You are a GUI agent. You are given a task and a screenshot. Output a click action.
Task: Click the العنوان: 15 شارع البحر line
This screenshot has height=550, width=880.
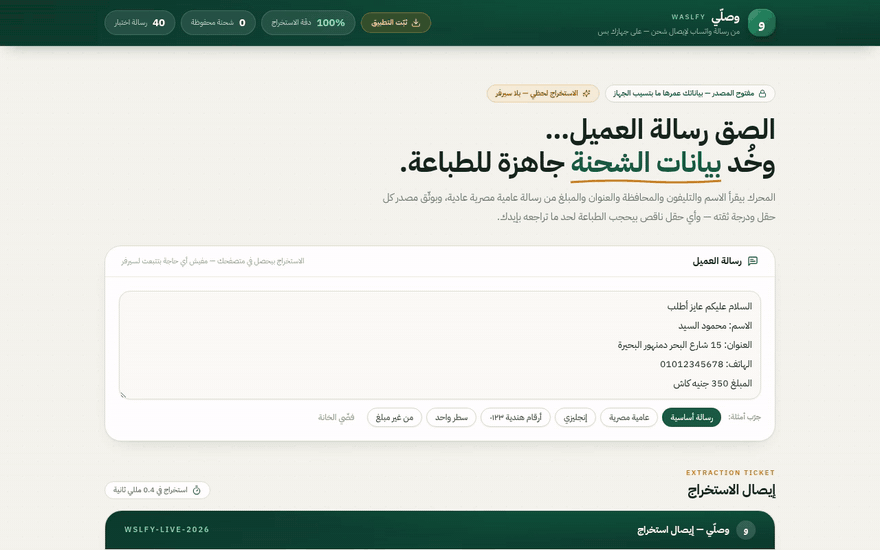pyautogui.click(x=685, y=345)
